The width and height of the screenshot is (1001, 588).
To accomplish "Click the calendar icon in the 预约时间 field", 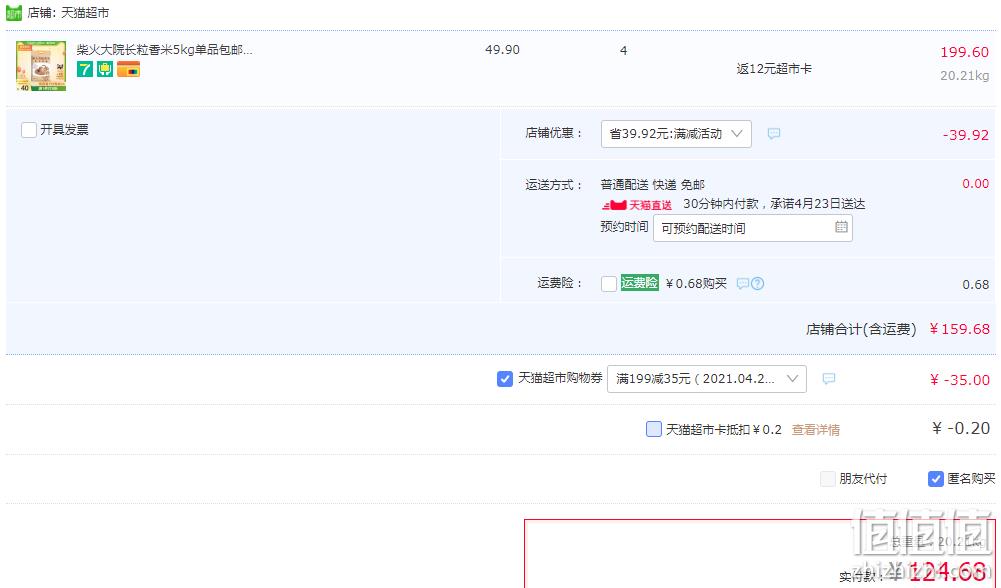I will 841,227.
